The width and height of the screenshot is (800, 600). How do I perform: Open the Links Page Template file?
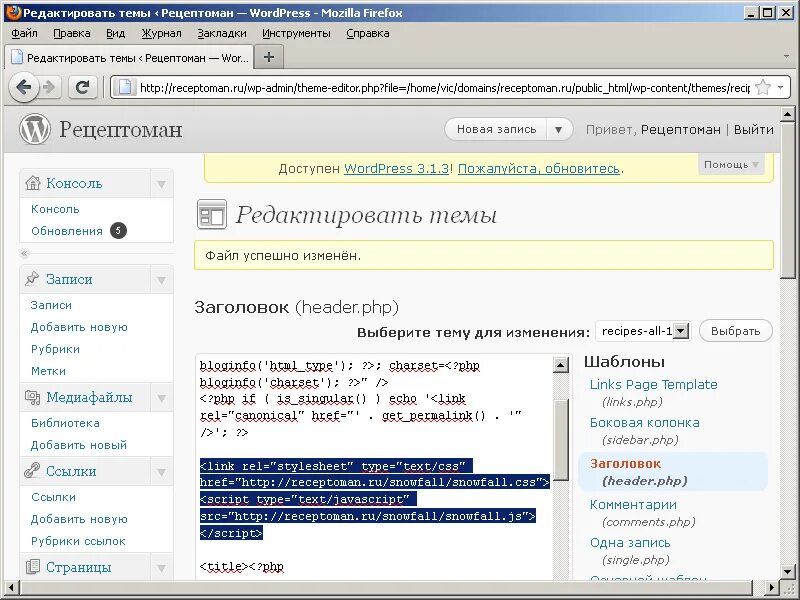654,384
